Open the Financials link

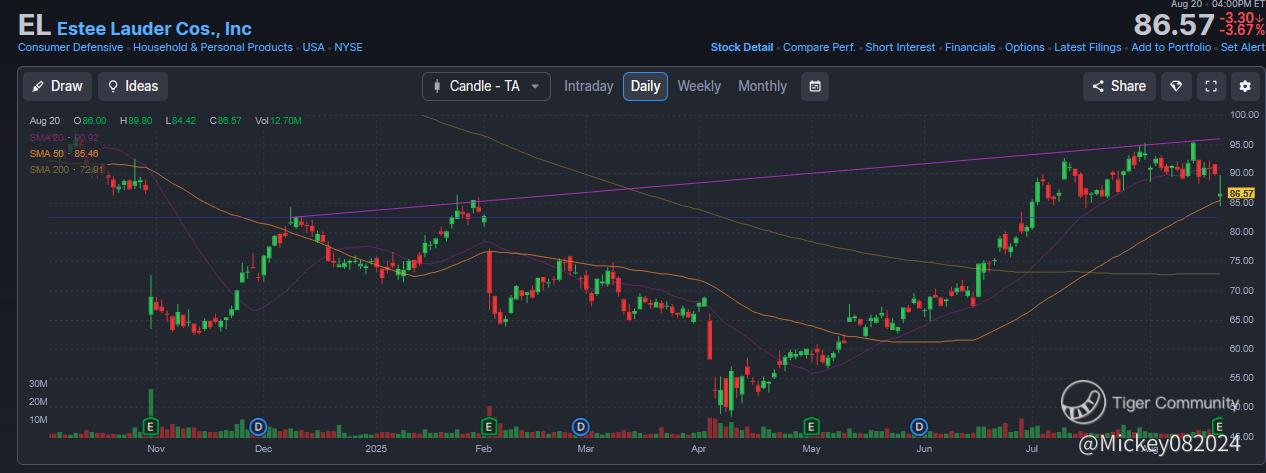(x=970, y=47)
